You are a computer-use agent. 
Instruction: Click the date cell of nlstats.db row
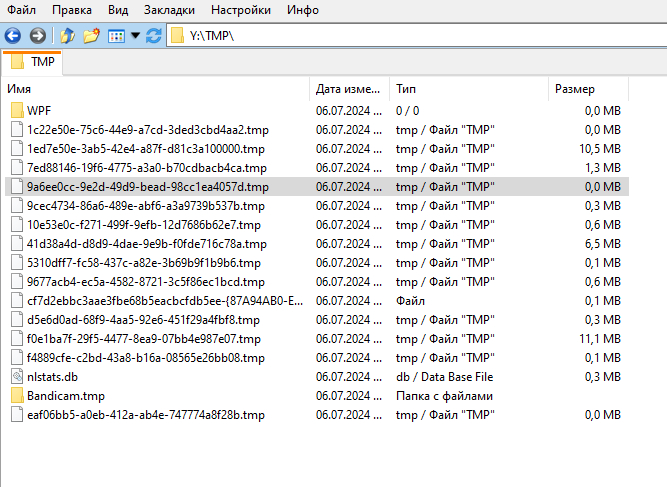pyautogui.click(x=349, y=377)
